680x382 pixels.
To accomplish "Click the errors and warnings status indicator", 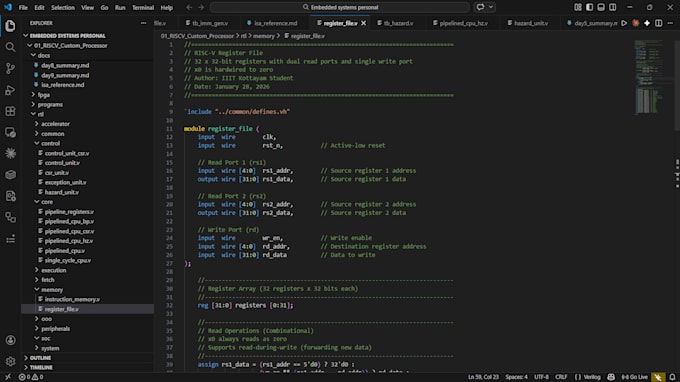I will (x=30, y=377).
